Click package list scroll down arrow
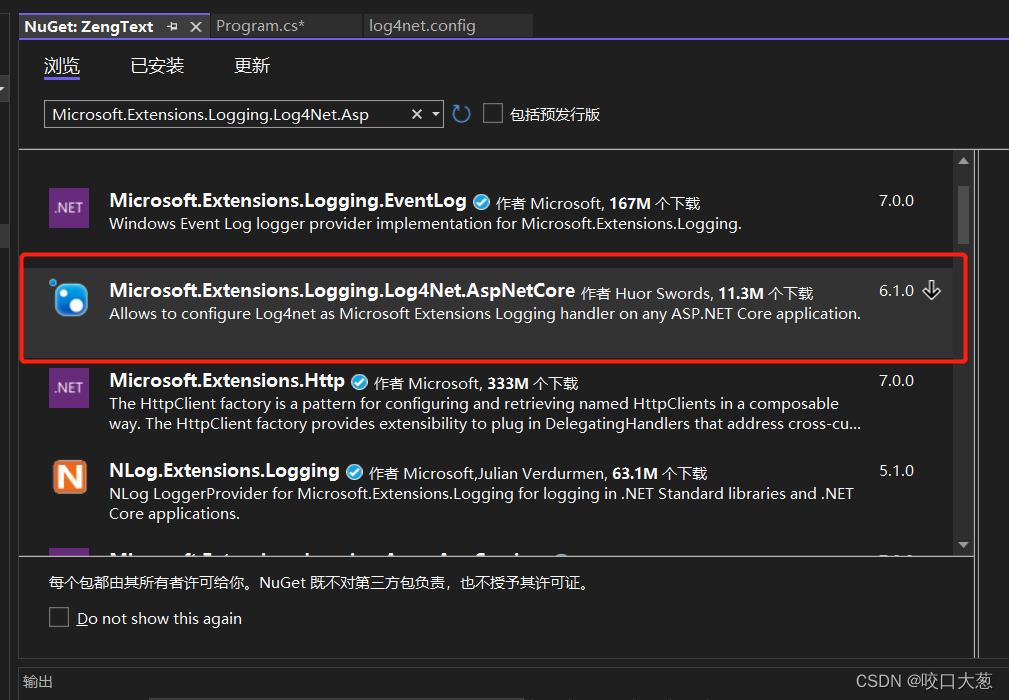Image resolution: width=1009 pixels, height=700 pixels. point(963,545)
